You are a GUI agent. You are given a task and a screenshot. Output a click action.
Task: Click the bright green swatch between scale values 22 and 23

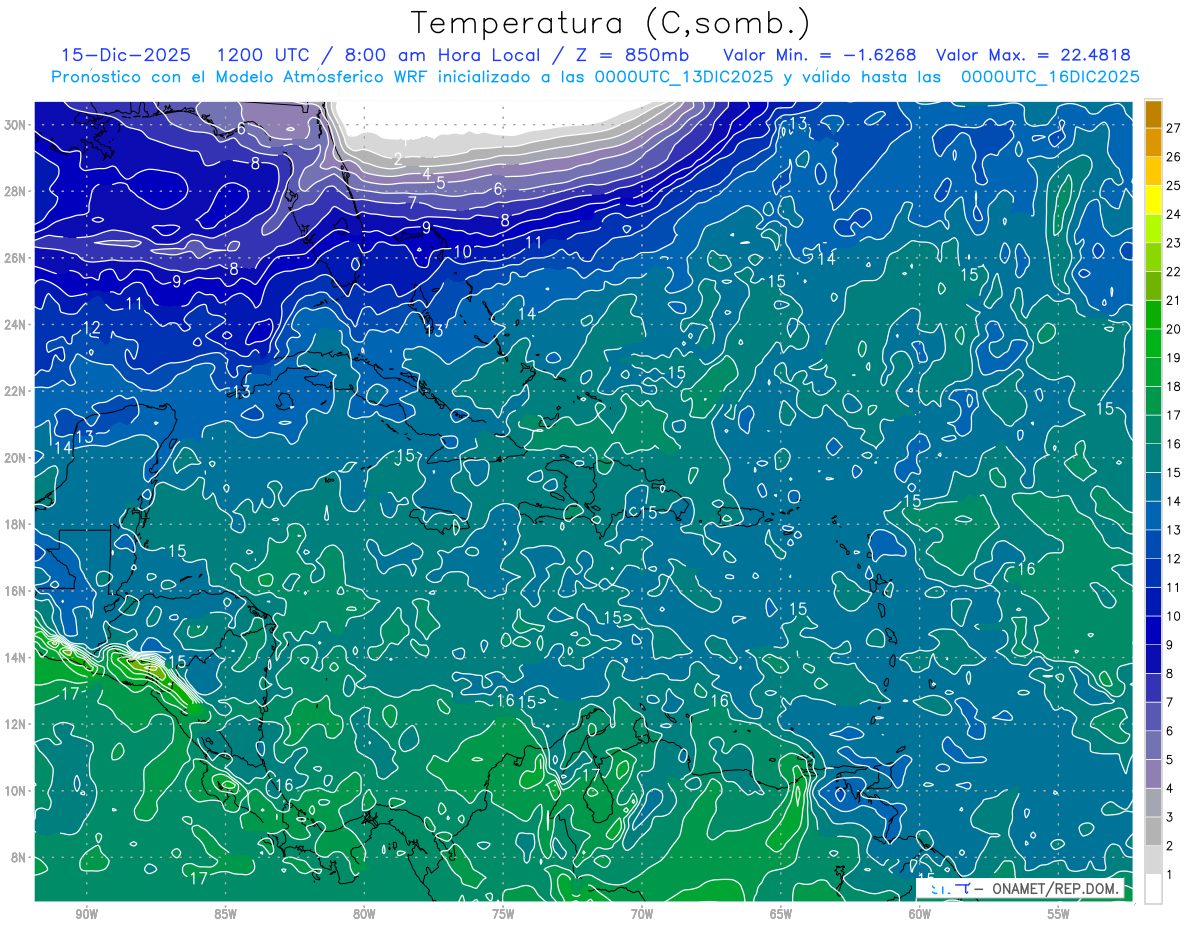[1153, 257]
